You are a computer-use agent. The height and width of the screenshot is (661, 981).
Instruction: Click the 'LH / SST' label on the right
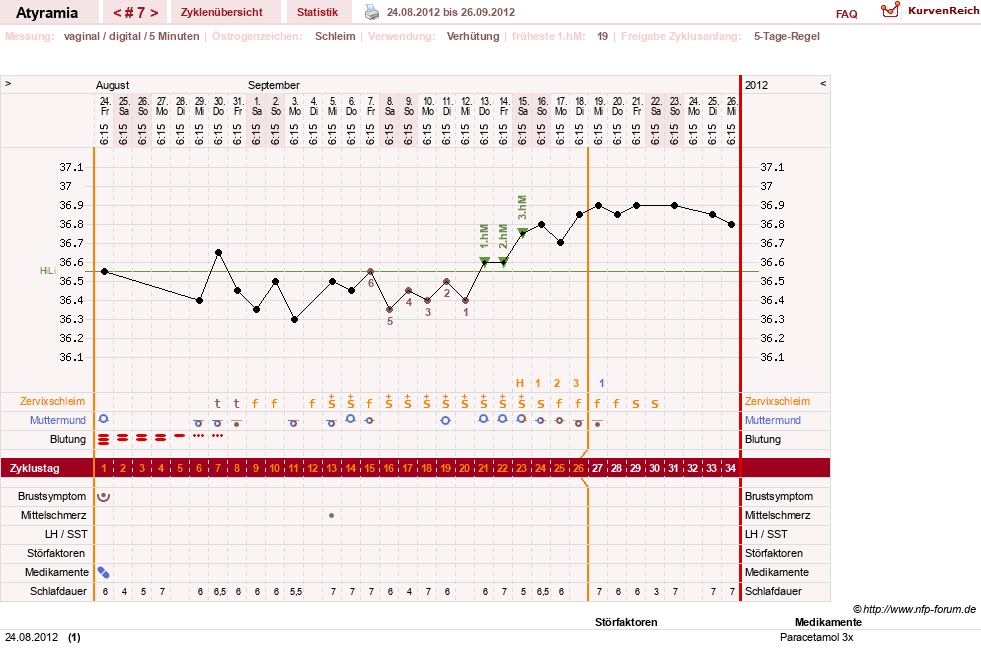tap(766, 535)
